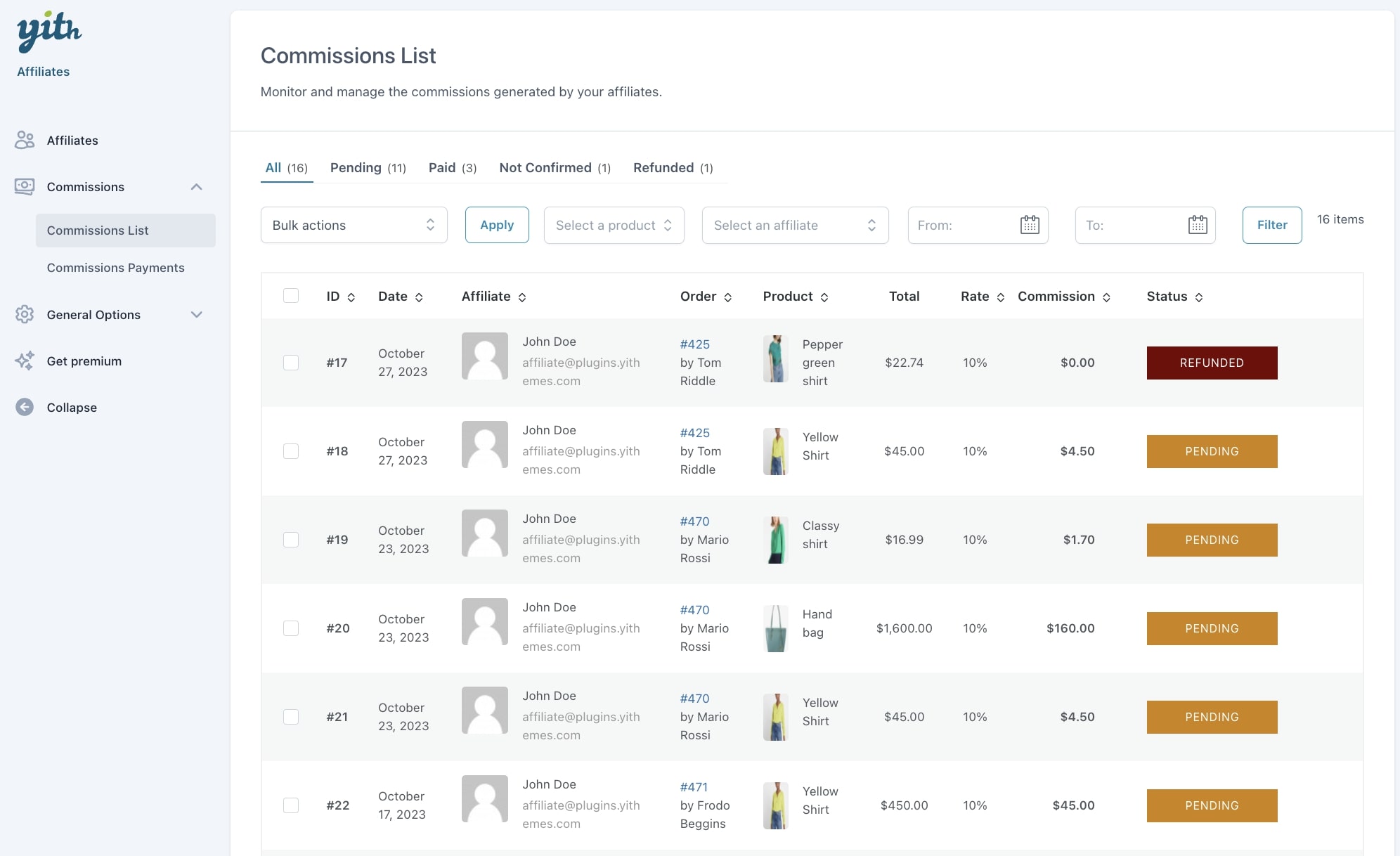Click the Get premium sparkle icon
The width and height of the screenshot is (1400, 856).
(x=25, y=361)
